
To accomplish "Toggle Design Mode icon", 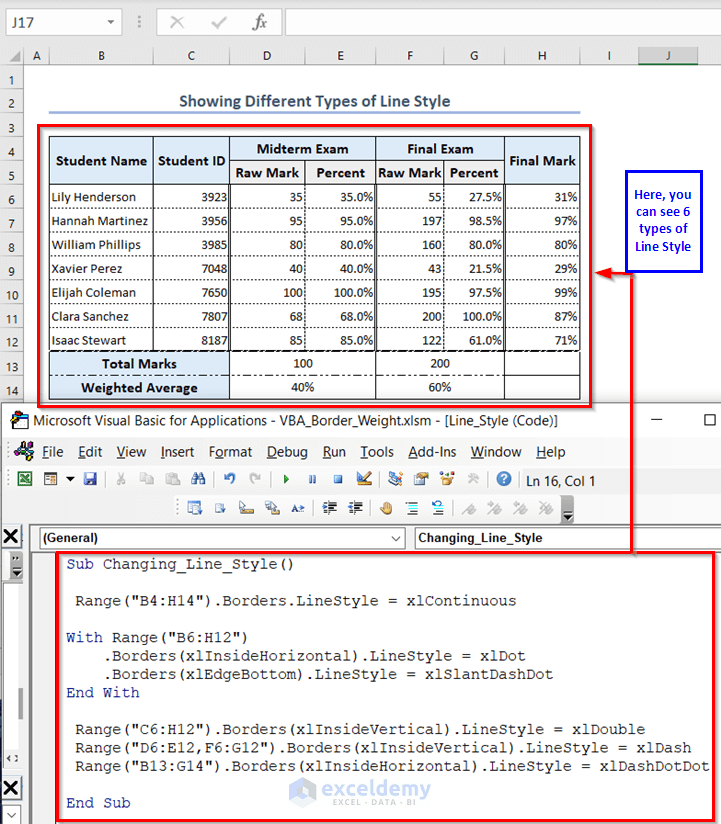I will 364,479.
